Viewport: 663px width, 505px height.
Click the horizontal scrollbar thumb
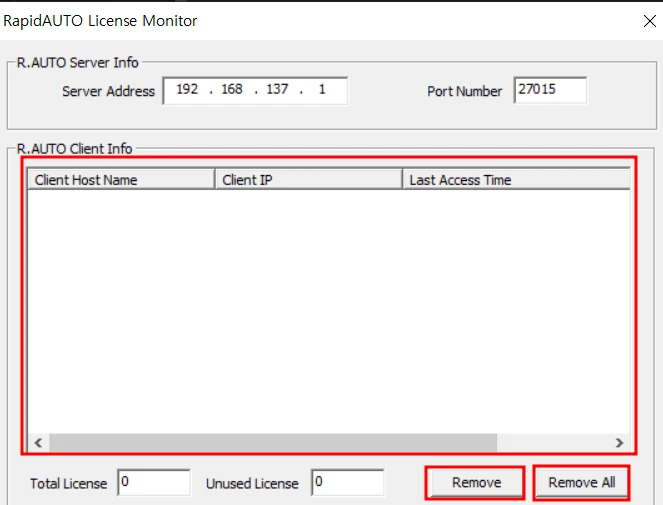272,443
